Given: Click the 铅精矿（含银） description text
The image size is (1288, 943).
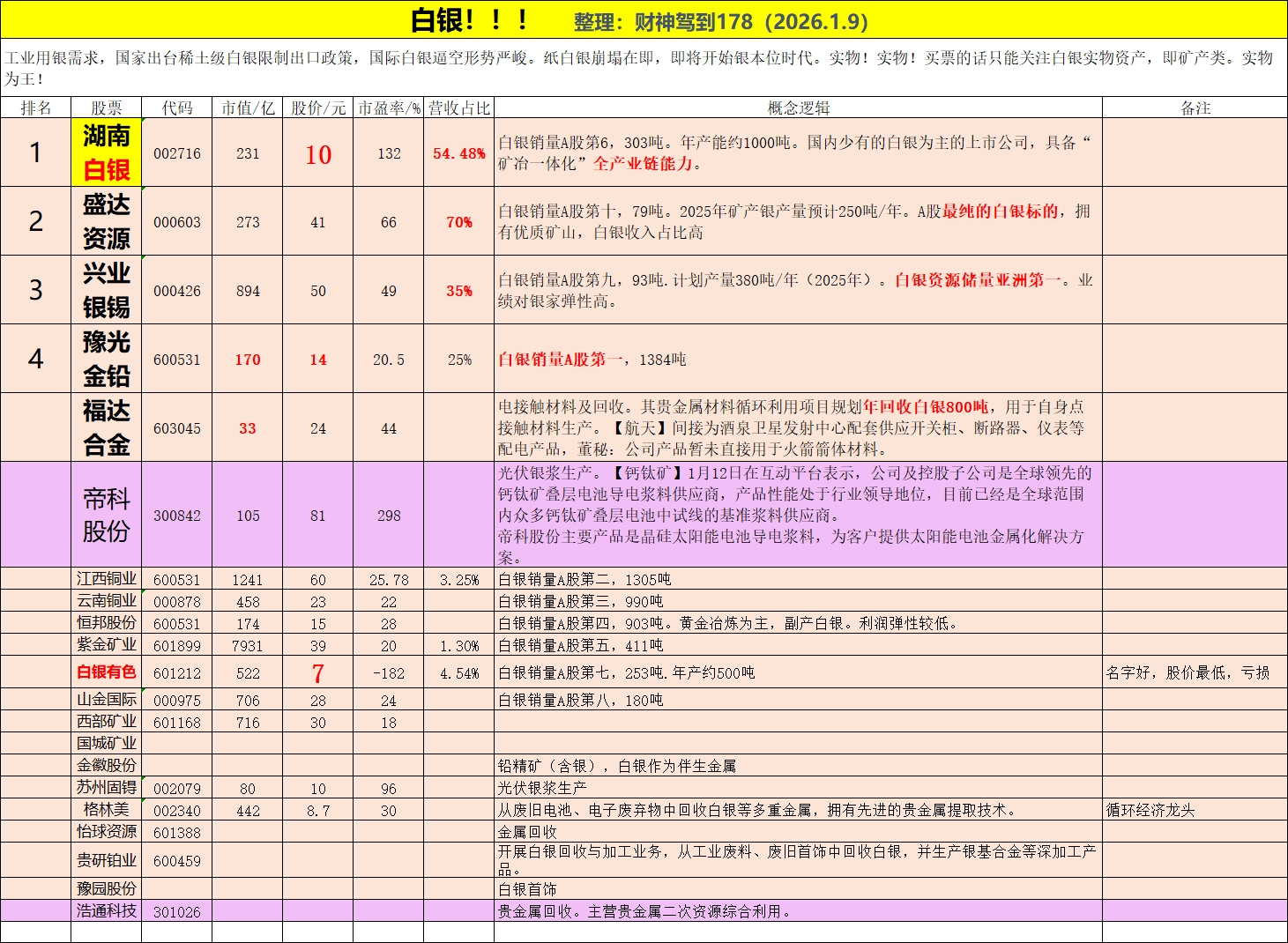Looking at the screenshot, I should point(617,766).
